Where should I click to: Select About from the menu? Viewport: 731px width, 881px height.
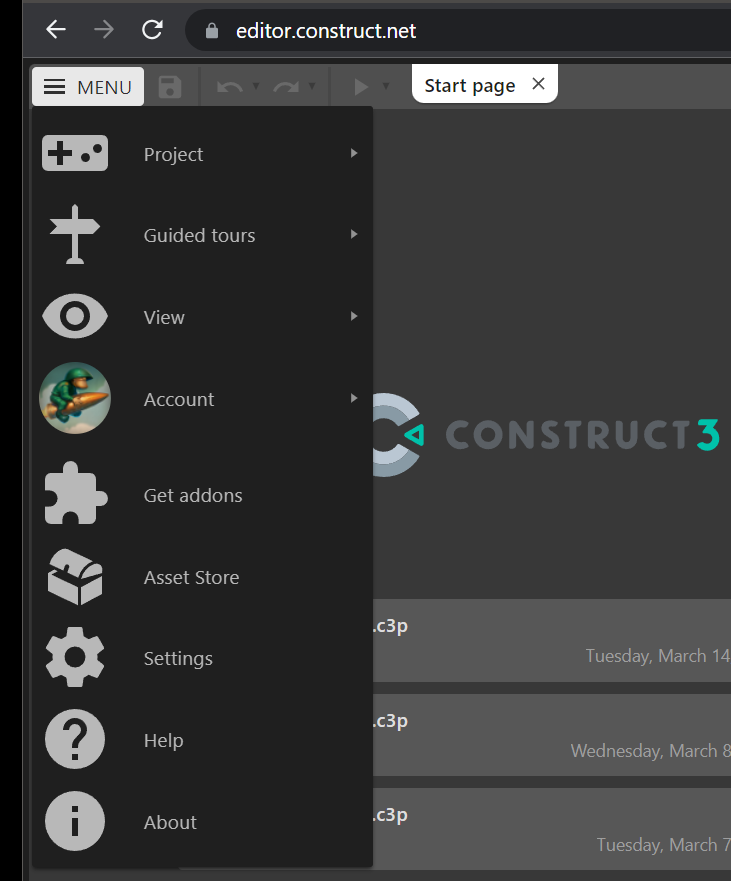202,821
